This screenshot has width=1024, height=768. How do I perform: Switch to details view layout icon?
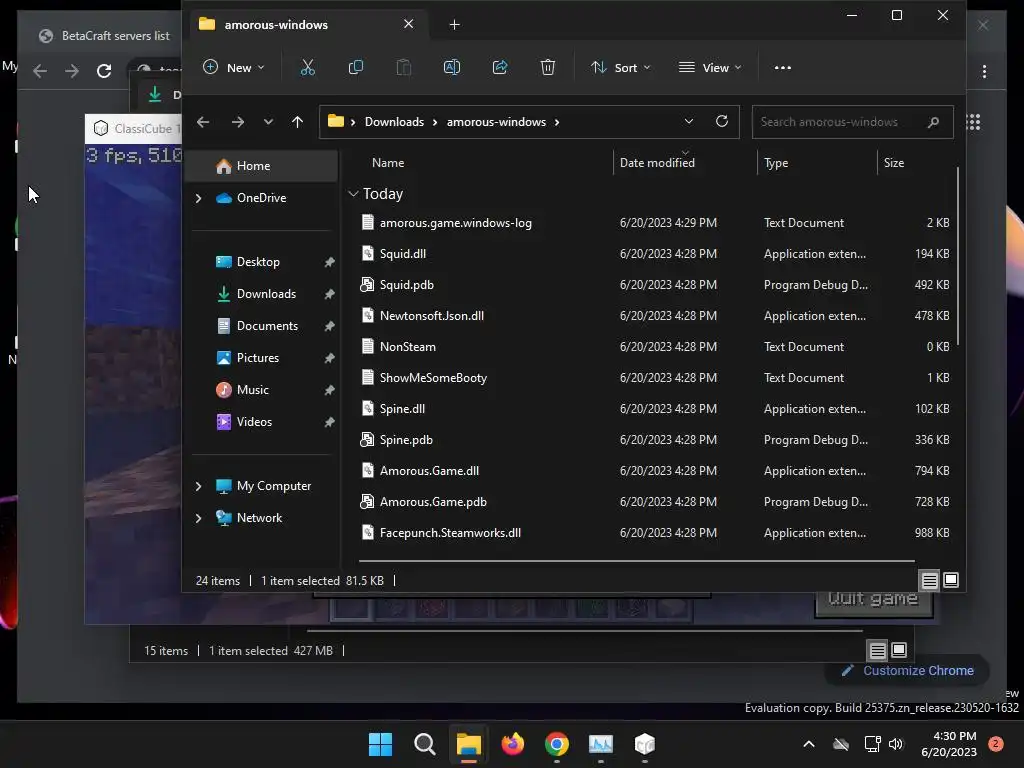coord(929,580)
